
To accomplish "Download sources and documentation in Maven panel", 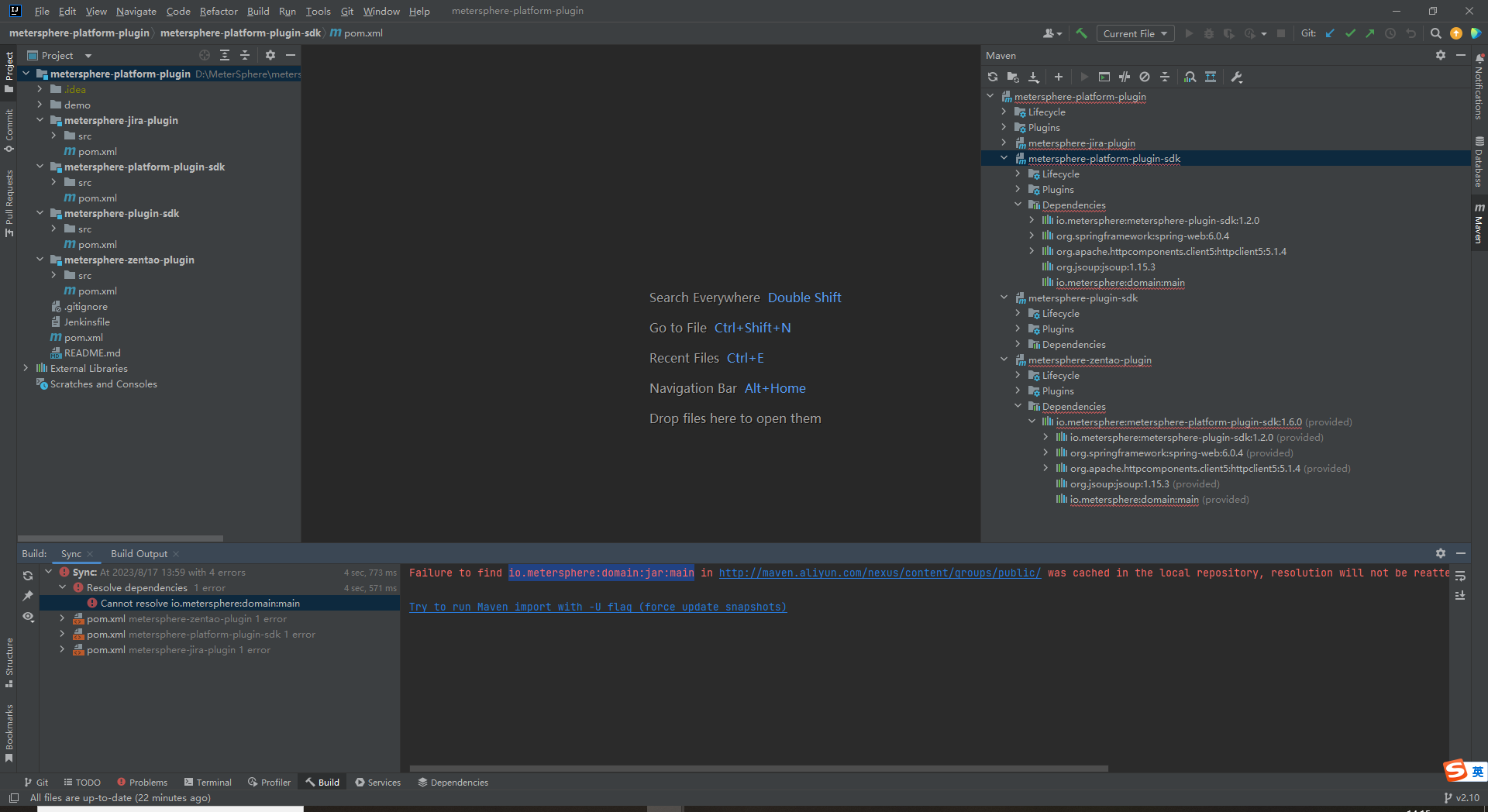I will pos(1033,77).
